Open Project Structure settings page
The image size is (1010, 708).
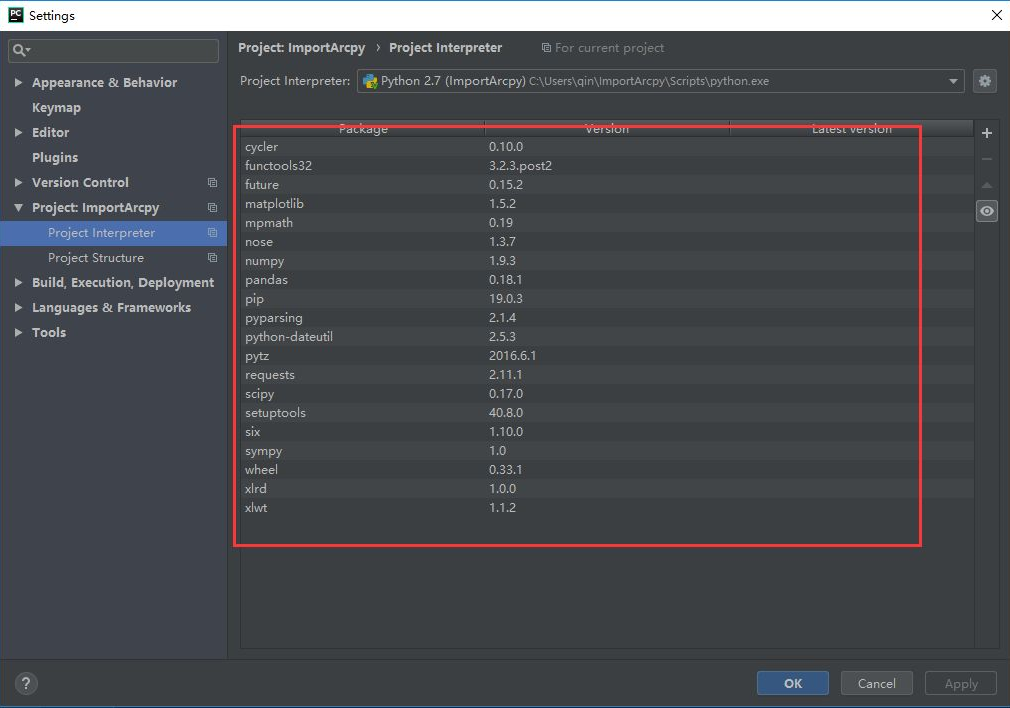click(96, 258)
